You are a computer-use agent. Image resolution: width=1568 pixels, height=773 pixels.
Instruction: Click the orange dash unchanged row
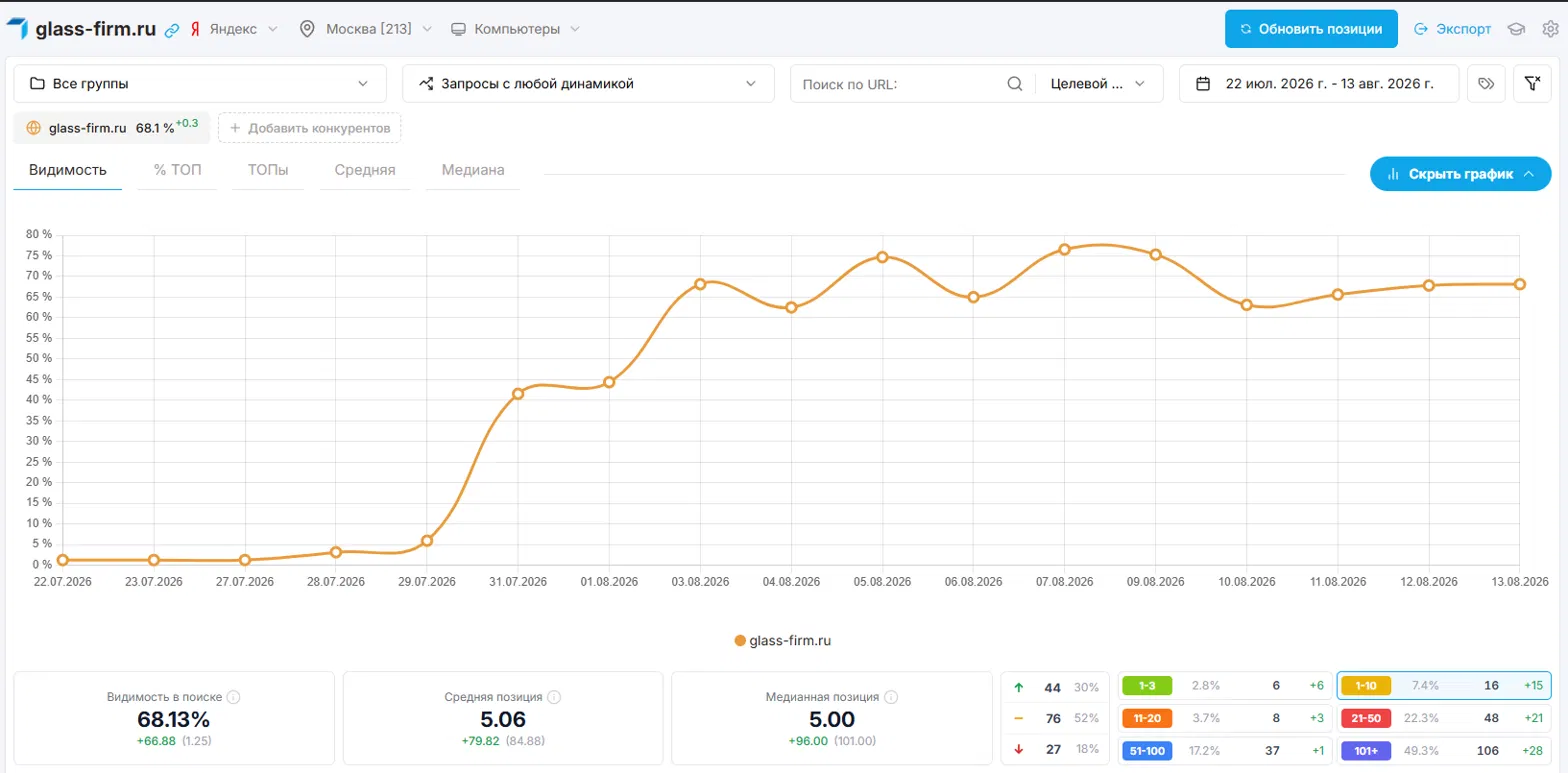(x=1055, y=717)
